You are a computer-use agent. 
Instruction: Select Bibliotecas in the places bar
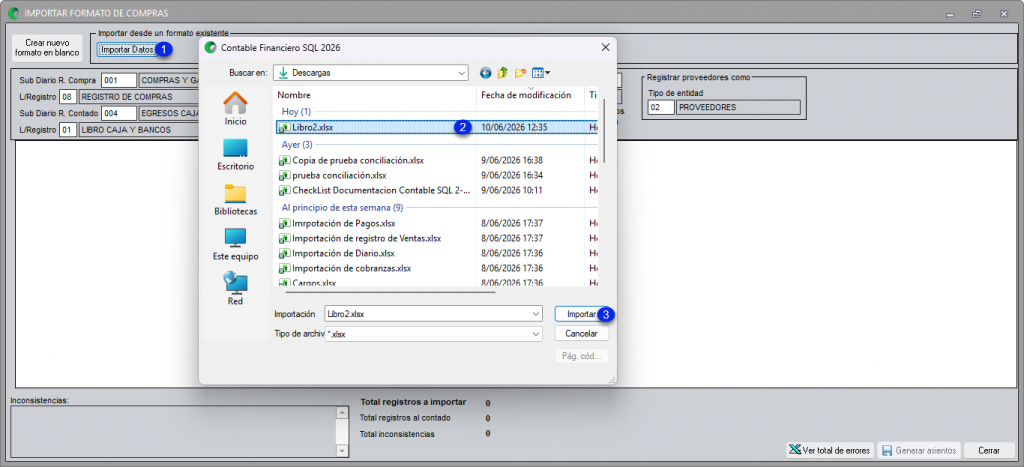coord(235,200)
